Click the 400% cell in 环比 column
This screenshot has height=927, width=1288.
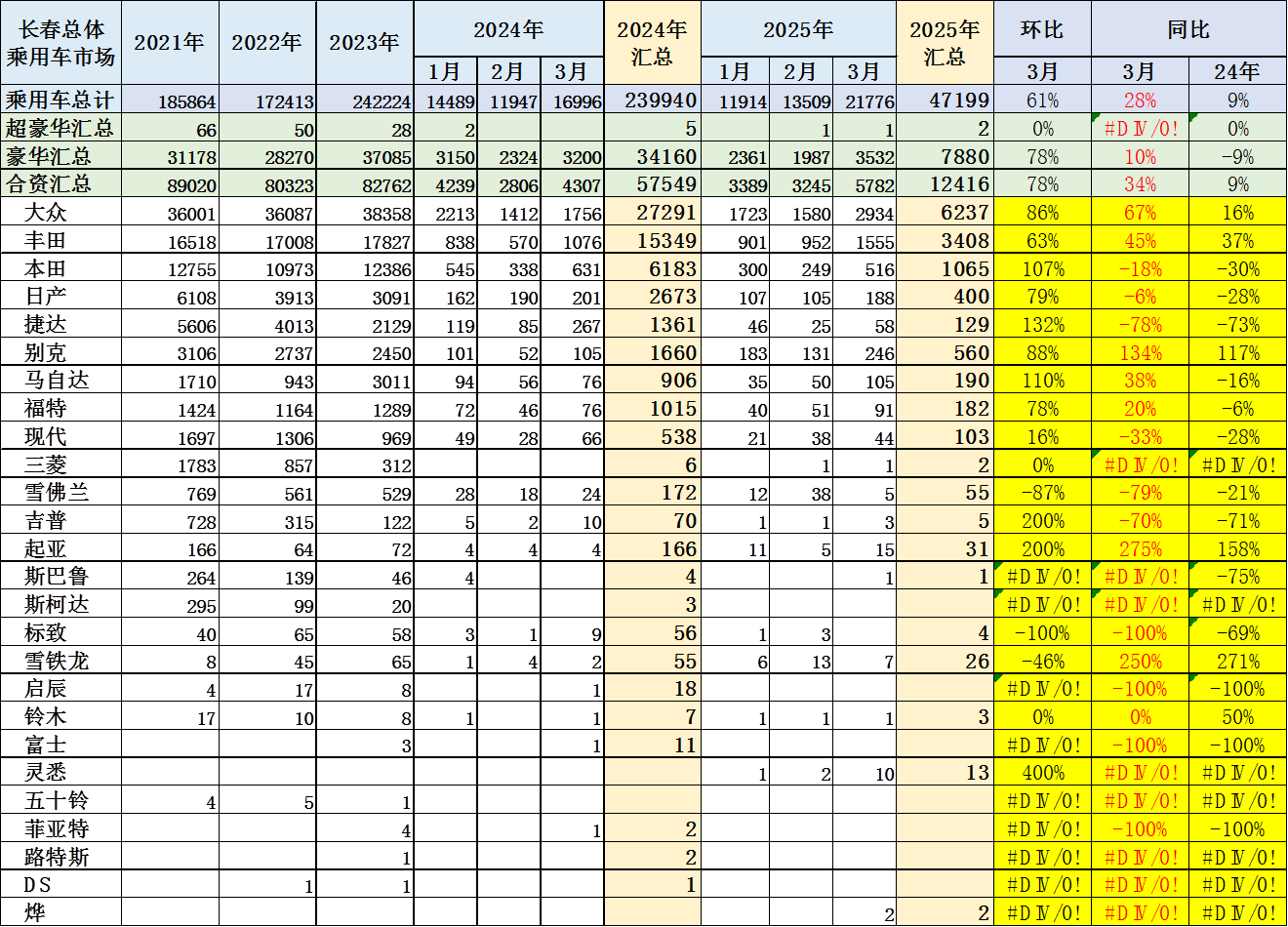coord(1041,773)
